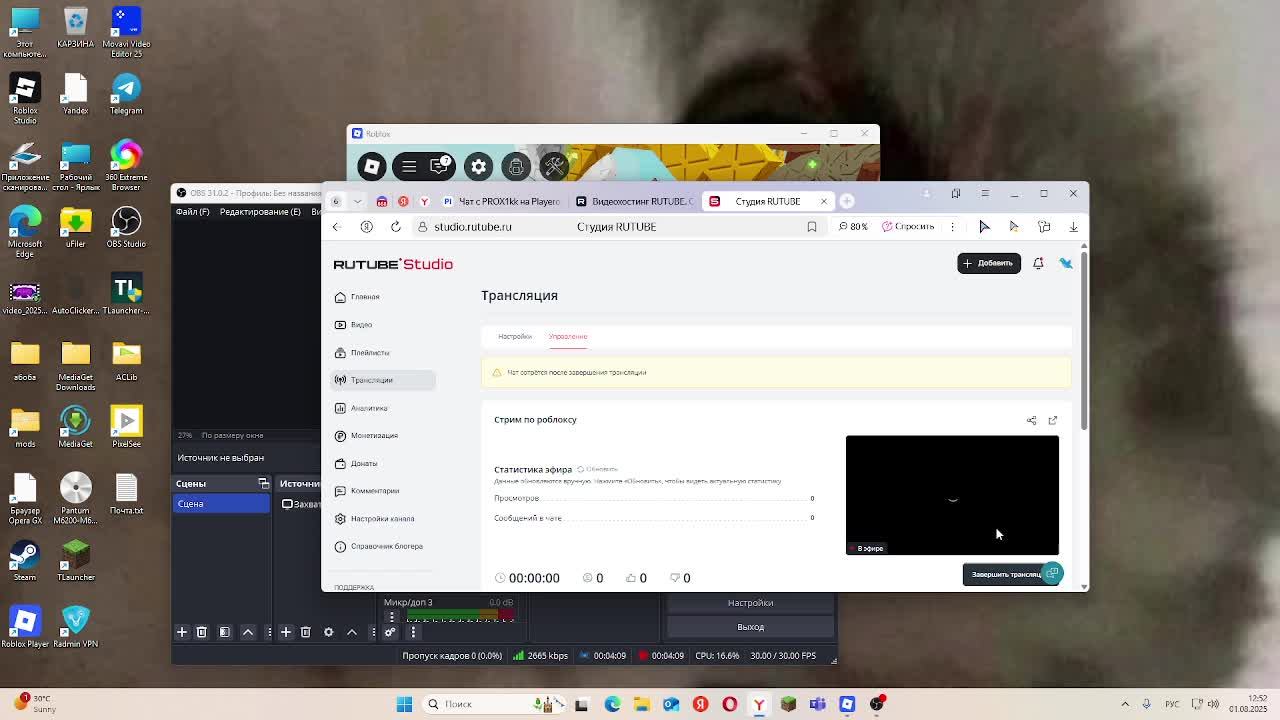Viewport: 1280px width, 720px height.
Task: Remove the selected OBS source
Action: (x=305, y=632)
